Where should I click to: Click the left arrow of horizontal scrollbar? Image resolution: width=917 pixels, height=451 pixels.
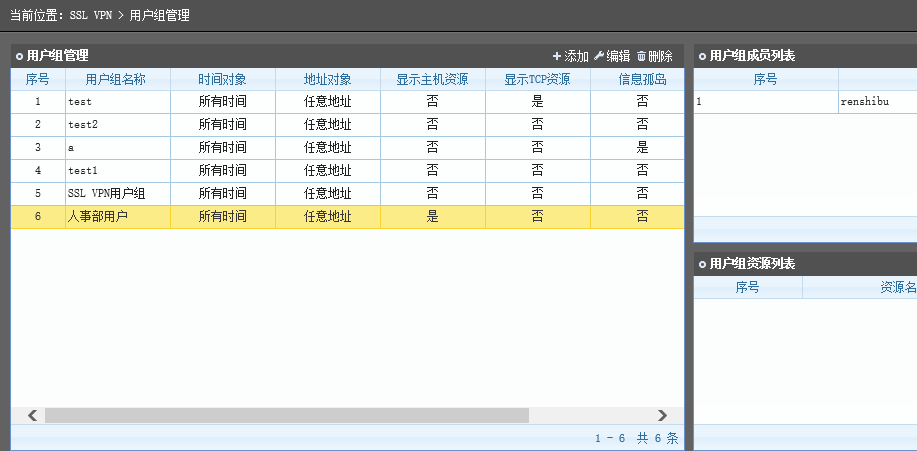tap(32, 415)
